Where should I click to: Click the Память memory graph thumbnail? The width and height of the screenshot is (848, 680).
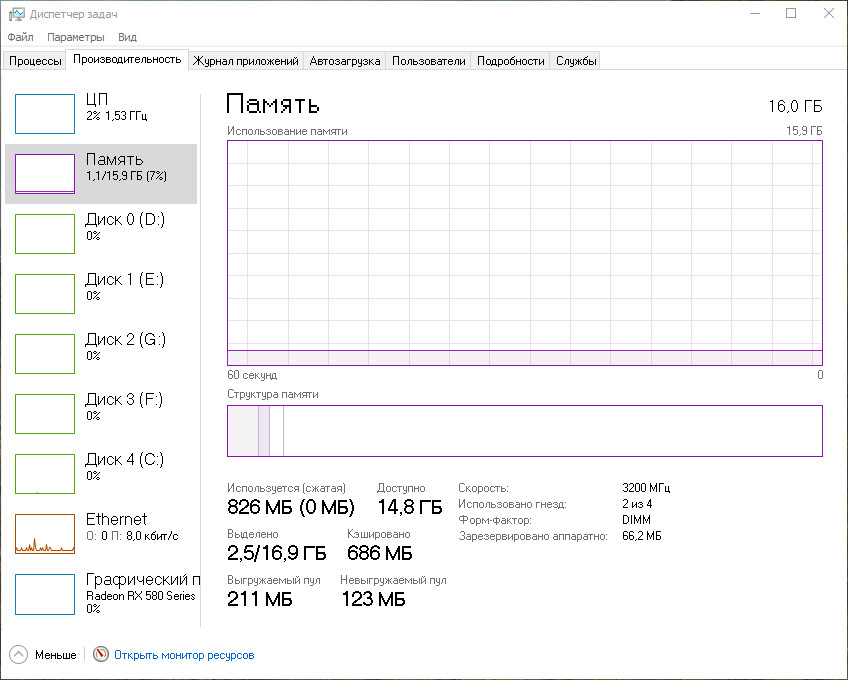tap(45, 174)
